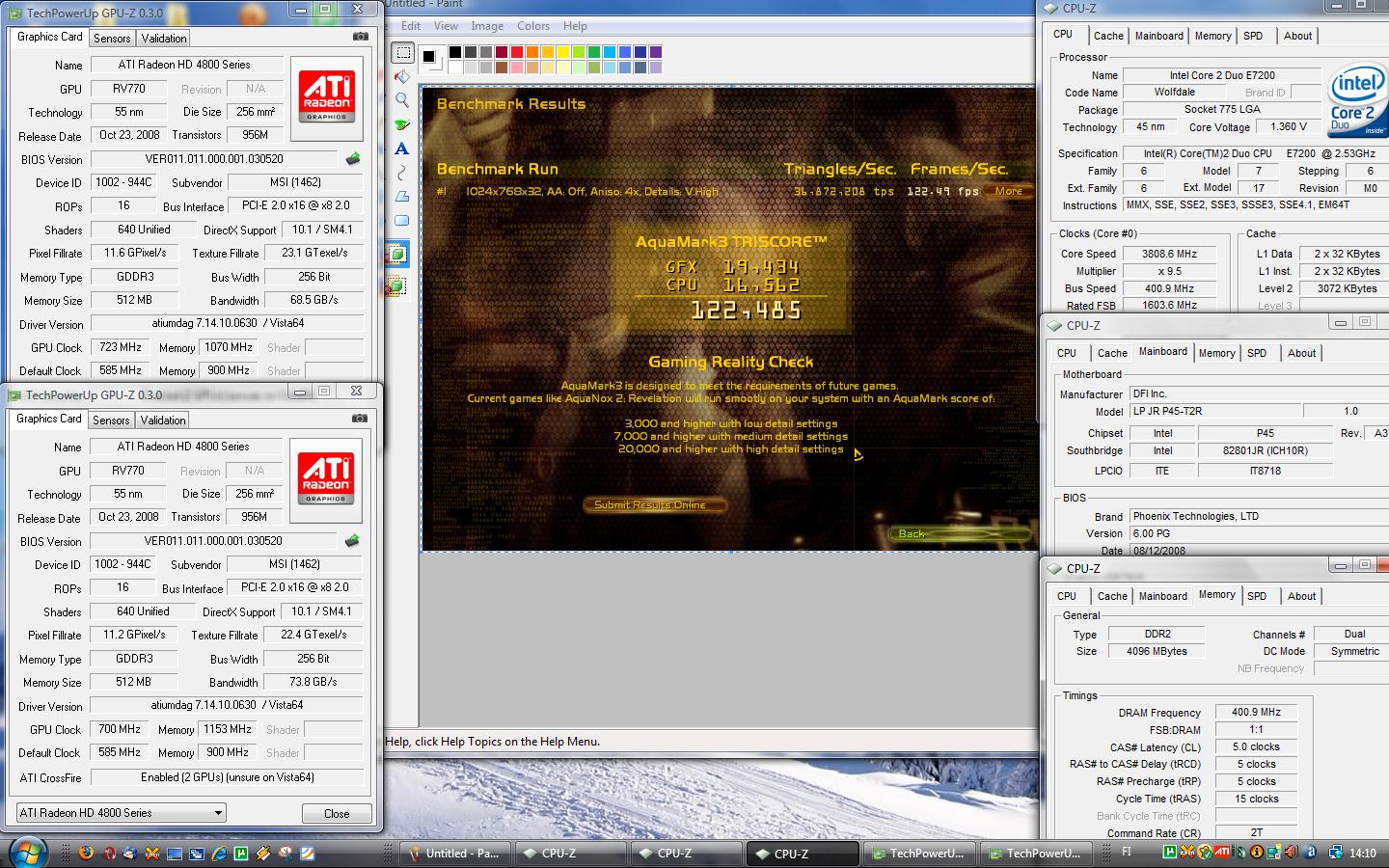Click the BIOS save icon in the GPU-Z CrossFire window
The image size is (1389, 868).
click(352, 541)
